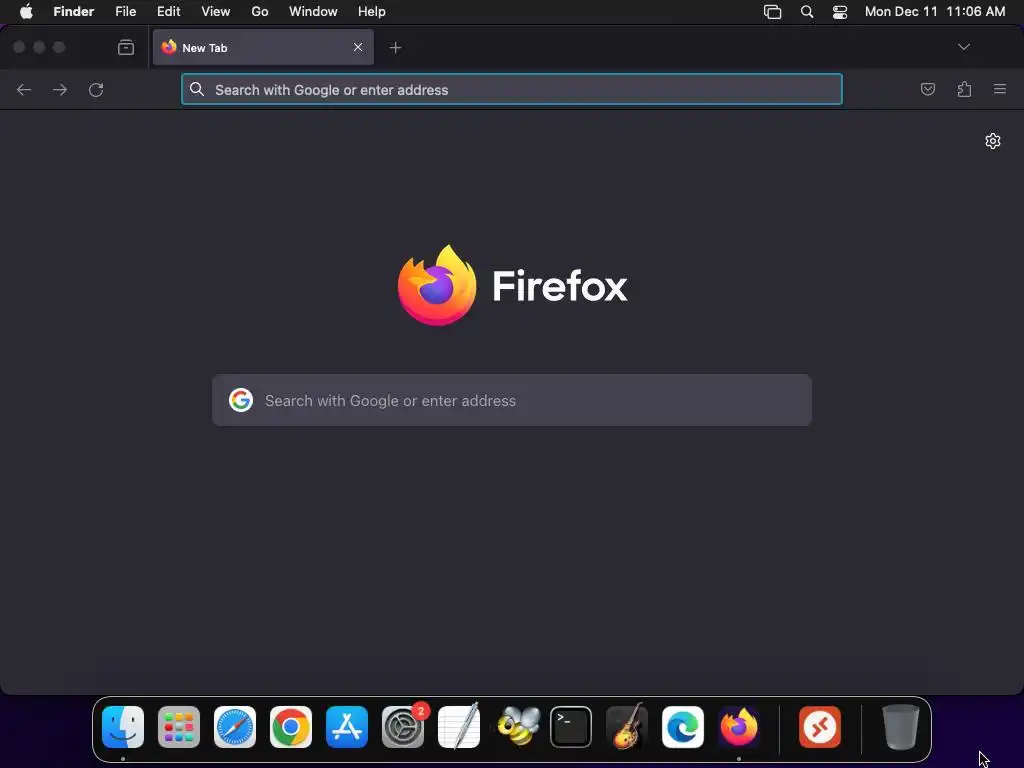Open the orange remote desktop app in Dock
This screenshot has height=768, width=1024.
tap(820, 727)
